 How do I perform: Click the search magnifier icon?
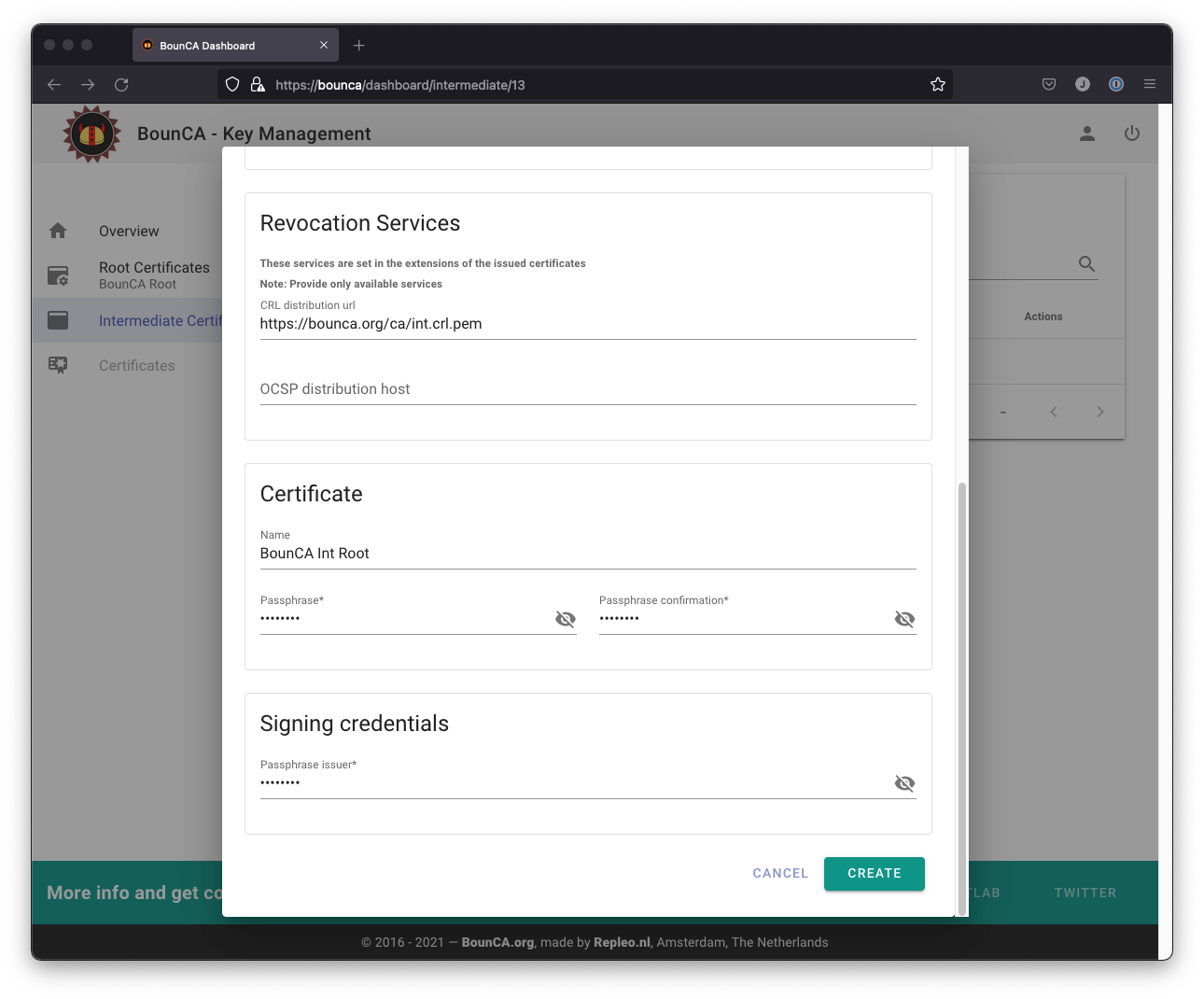[x=1087, y=264]
